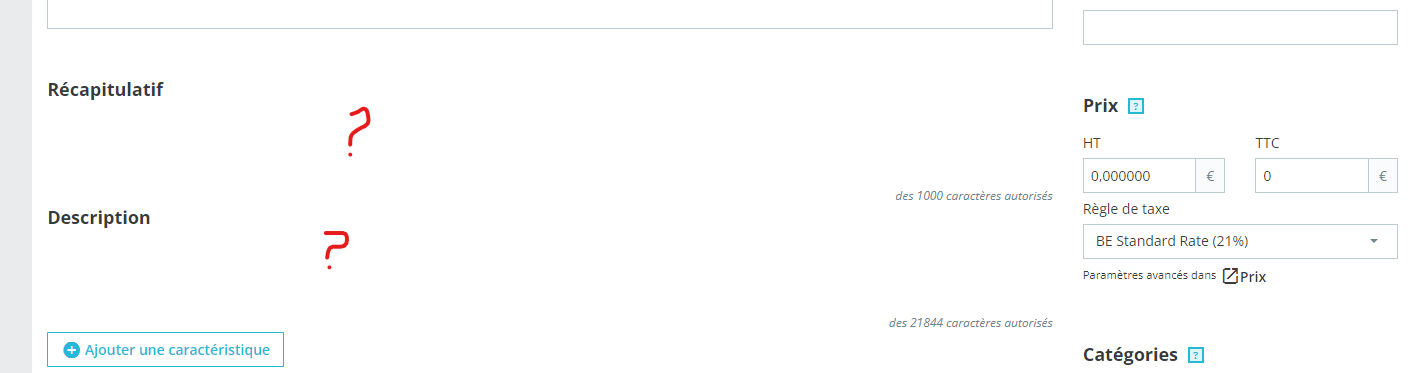Expand the BE Standard Rate (21%) dropdown
The height and width of the screenshot is (373, 1412).
coord(1240,241)
